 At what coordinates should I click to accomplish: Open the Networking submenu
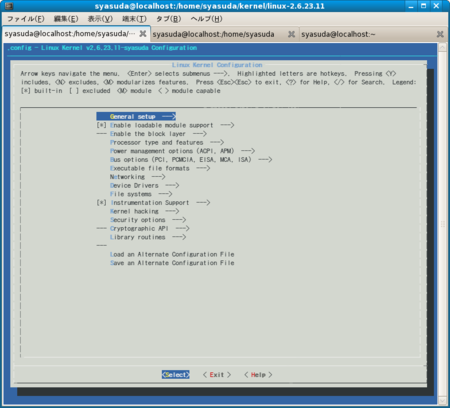(138, 177)
